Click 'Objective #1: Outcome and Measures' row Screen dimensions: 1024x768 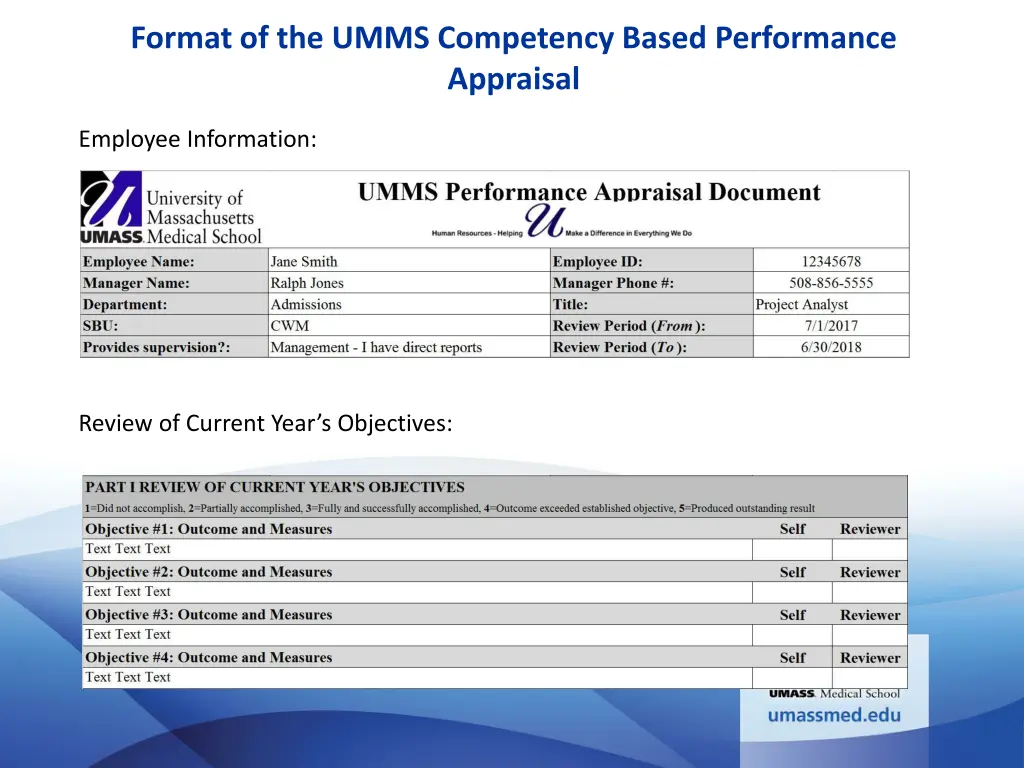pos(495,529)
